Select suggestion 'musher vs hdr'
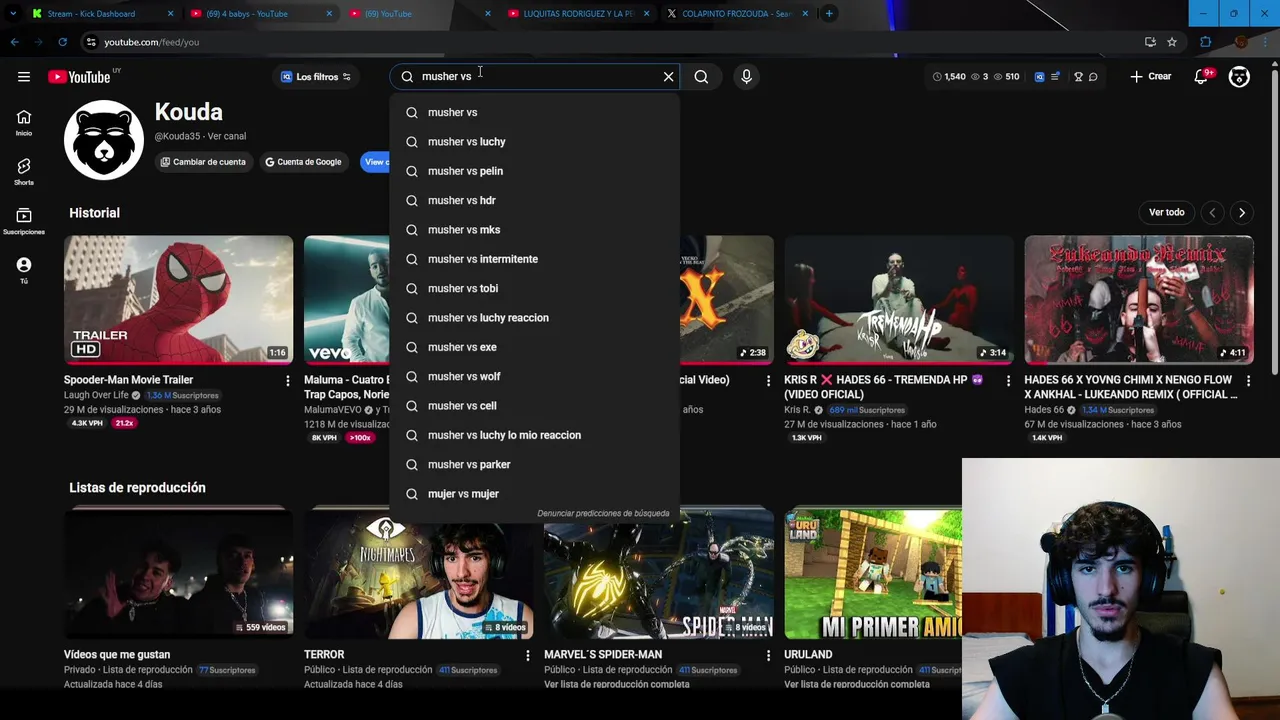 [x=534, y=200]
